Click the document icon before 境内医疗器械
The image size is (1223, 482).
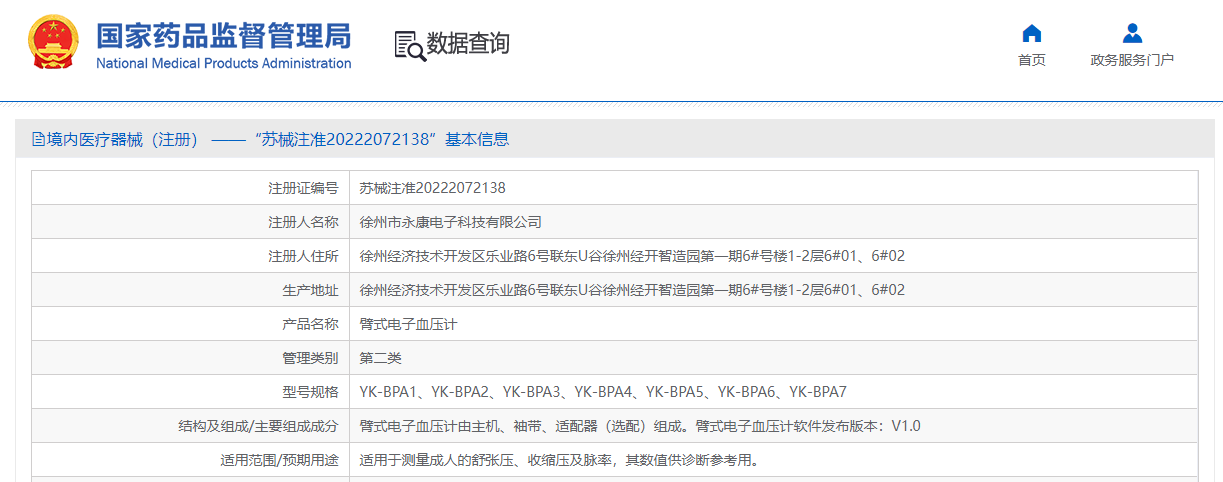[x=38, y=139]
